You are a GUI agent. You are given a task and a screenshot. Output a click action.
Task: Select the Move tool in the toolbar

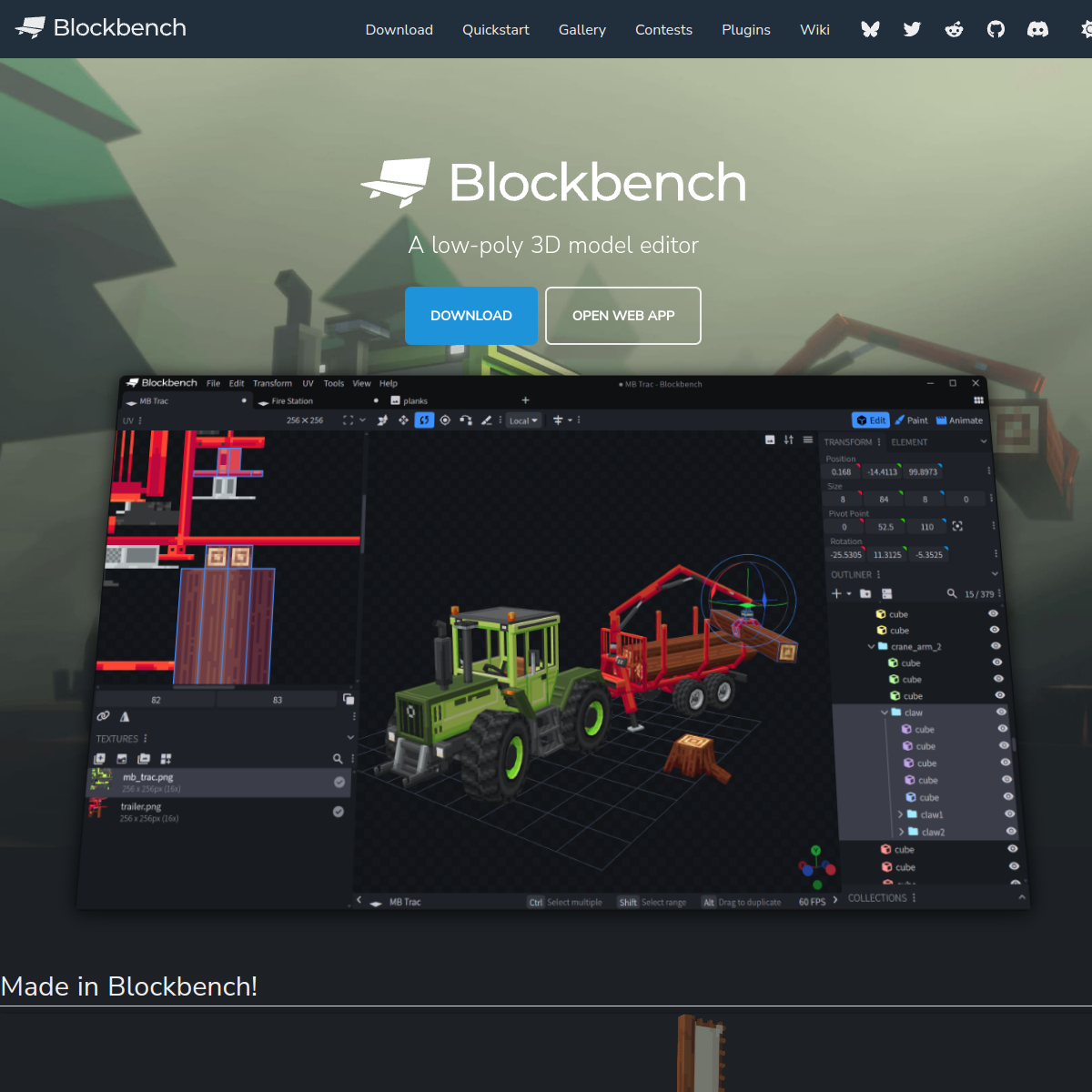[404, 420]
